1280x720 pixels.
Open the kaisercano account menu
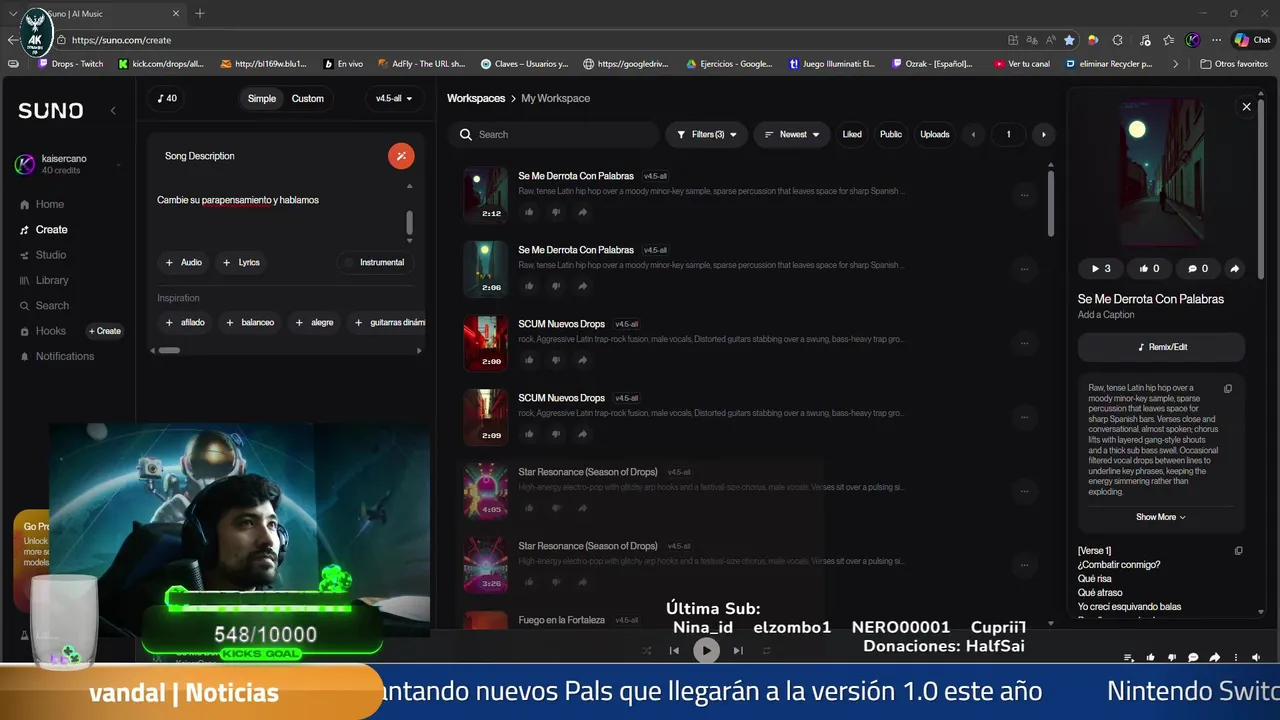click(x=68, y=164)
